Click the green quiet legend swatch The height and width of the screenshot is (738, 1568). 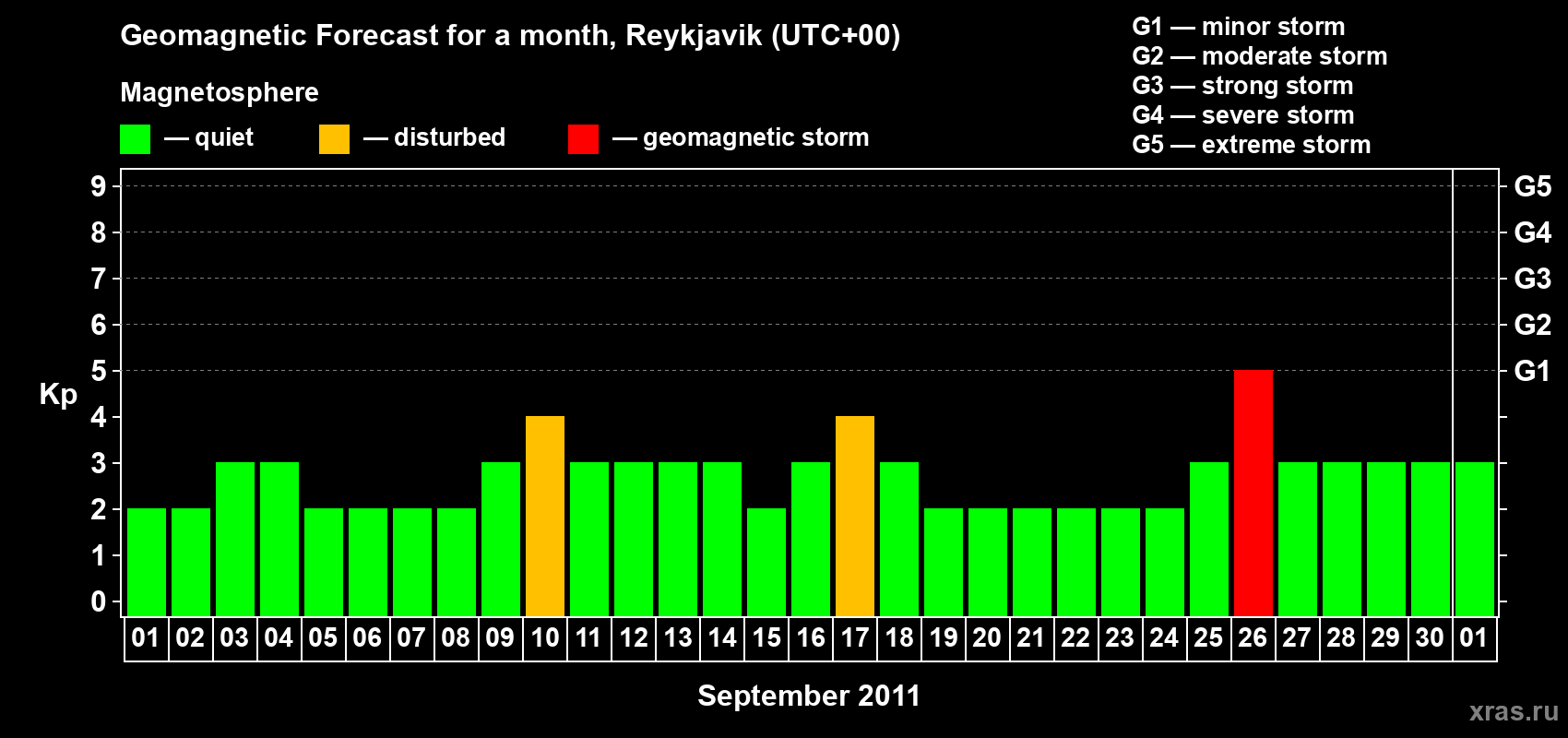tap(135, 139)
